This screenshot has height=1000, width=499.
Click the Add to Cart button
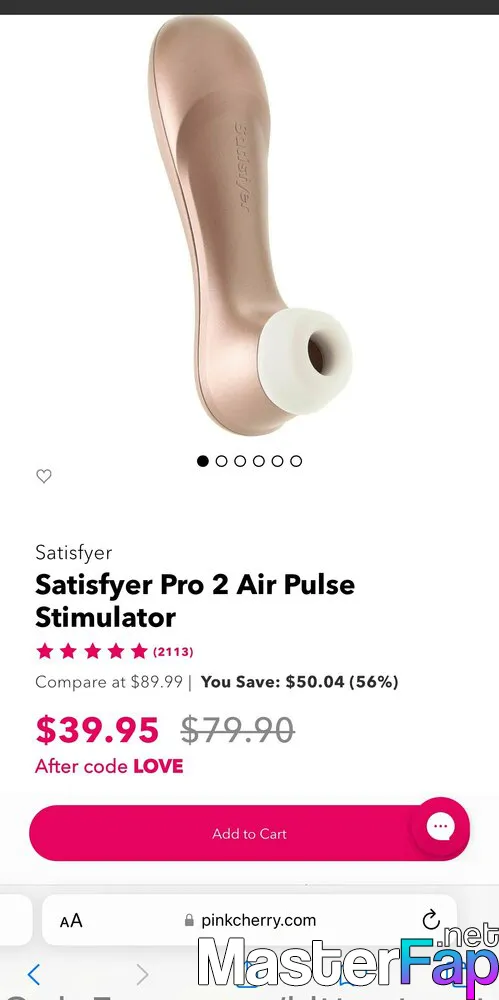pos(250,833)
